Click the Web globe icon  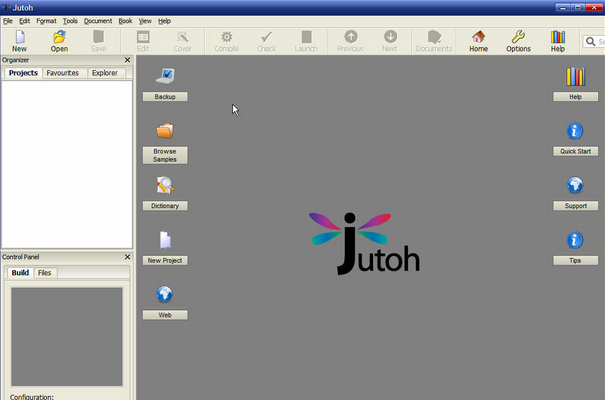point(164,294)
